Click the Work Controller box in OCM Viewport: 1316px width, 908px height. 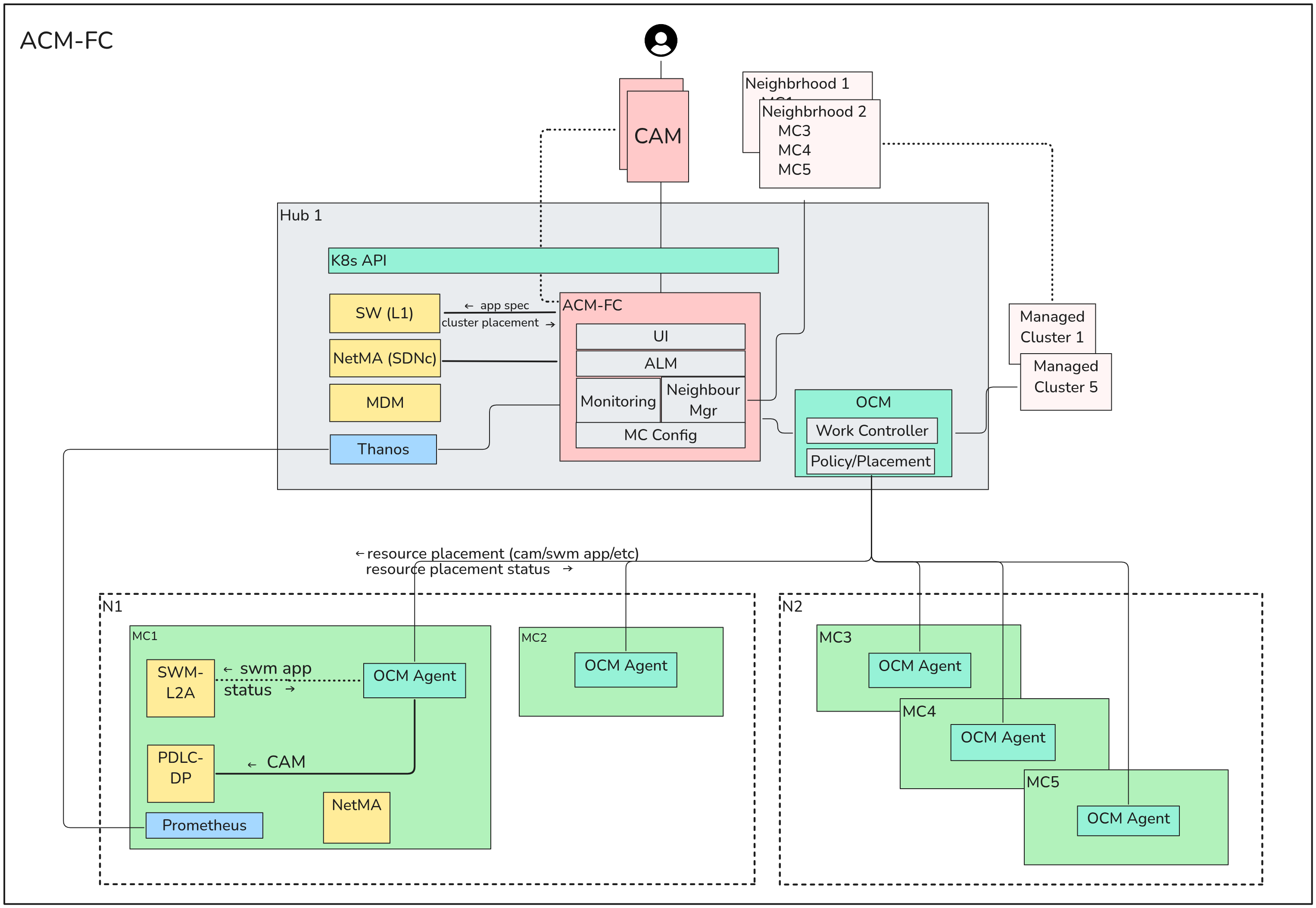click(x=871, y=431)
